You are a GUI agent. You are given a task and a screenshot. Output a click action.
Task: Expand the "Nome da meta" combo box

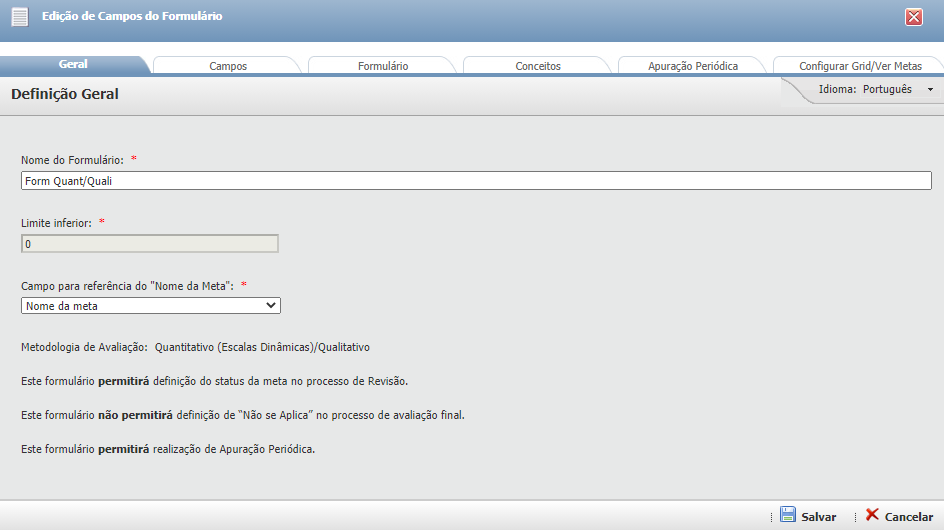point(150,306)
